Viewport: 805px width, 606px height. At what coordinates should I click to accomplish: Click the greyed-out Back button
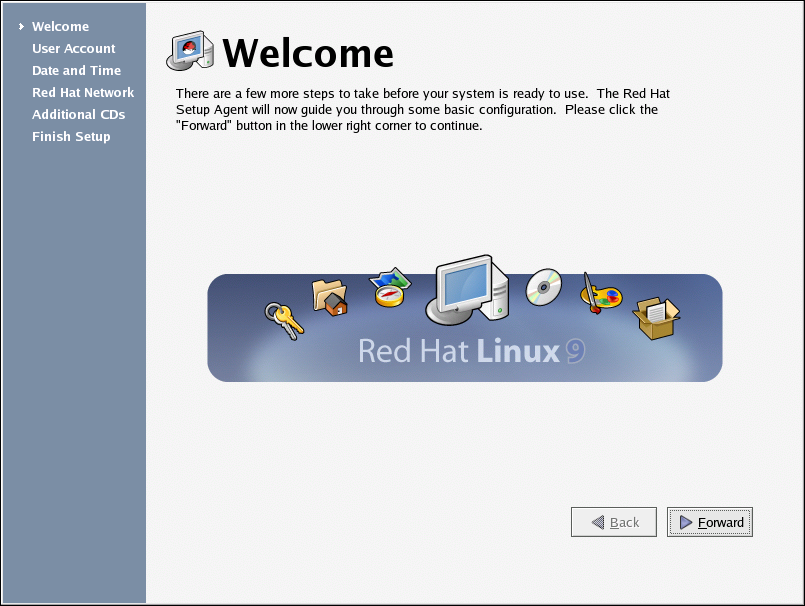click(x=613, y=522)
